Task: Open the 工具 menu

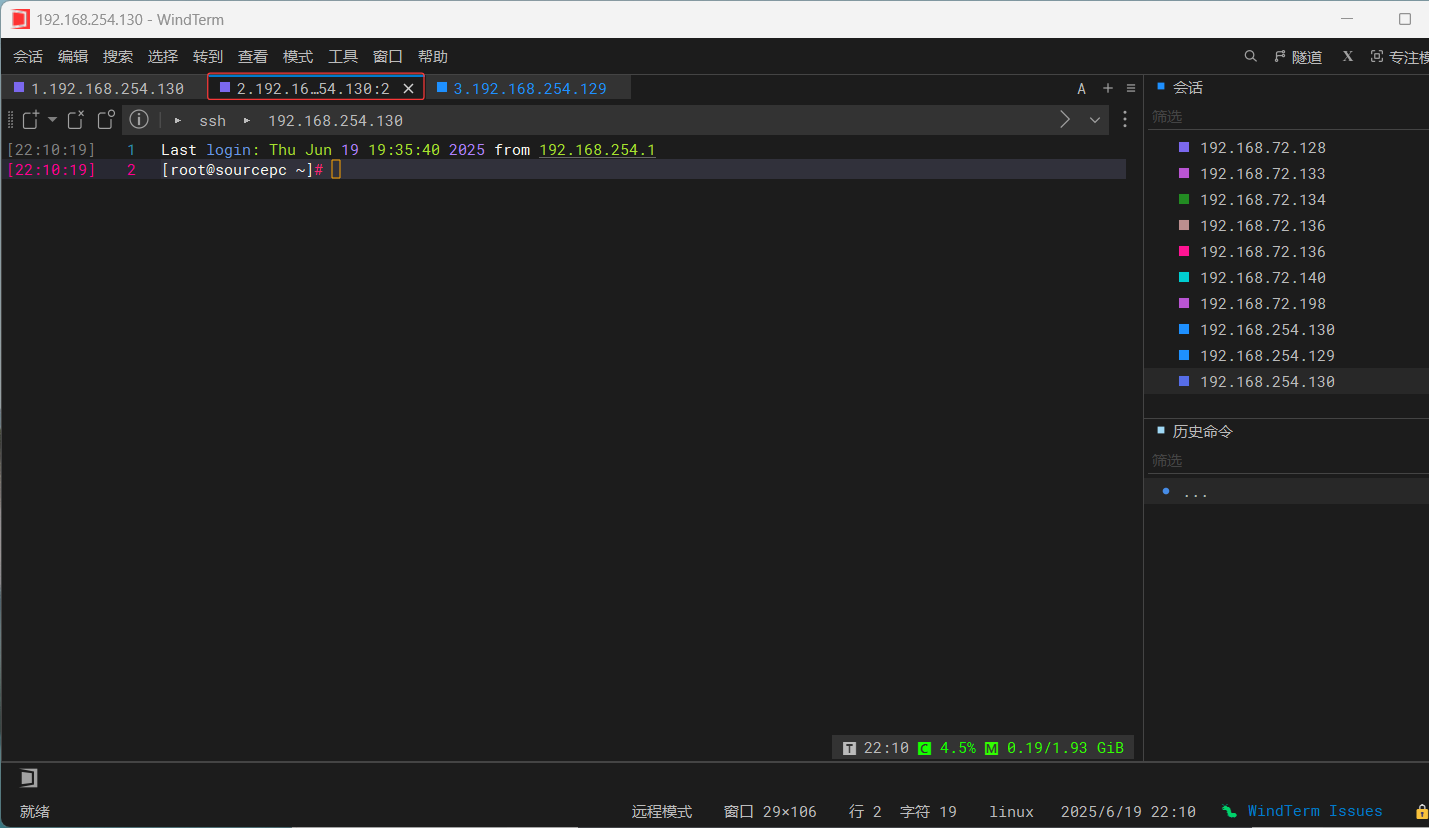Action: [343, 56]
